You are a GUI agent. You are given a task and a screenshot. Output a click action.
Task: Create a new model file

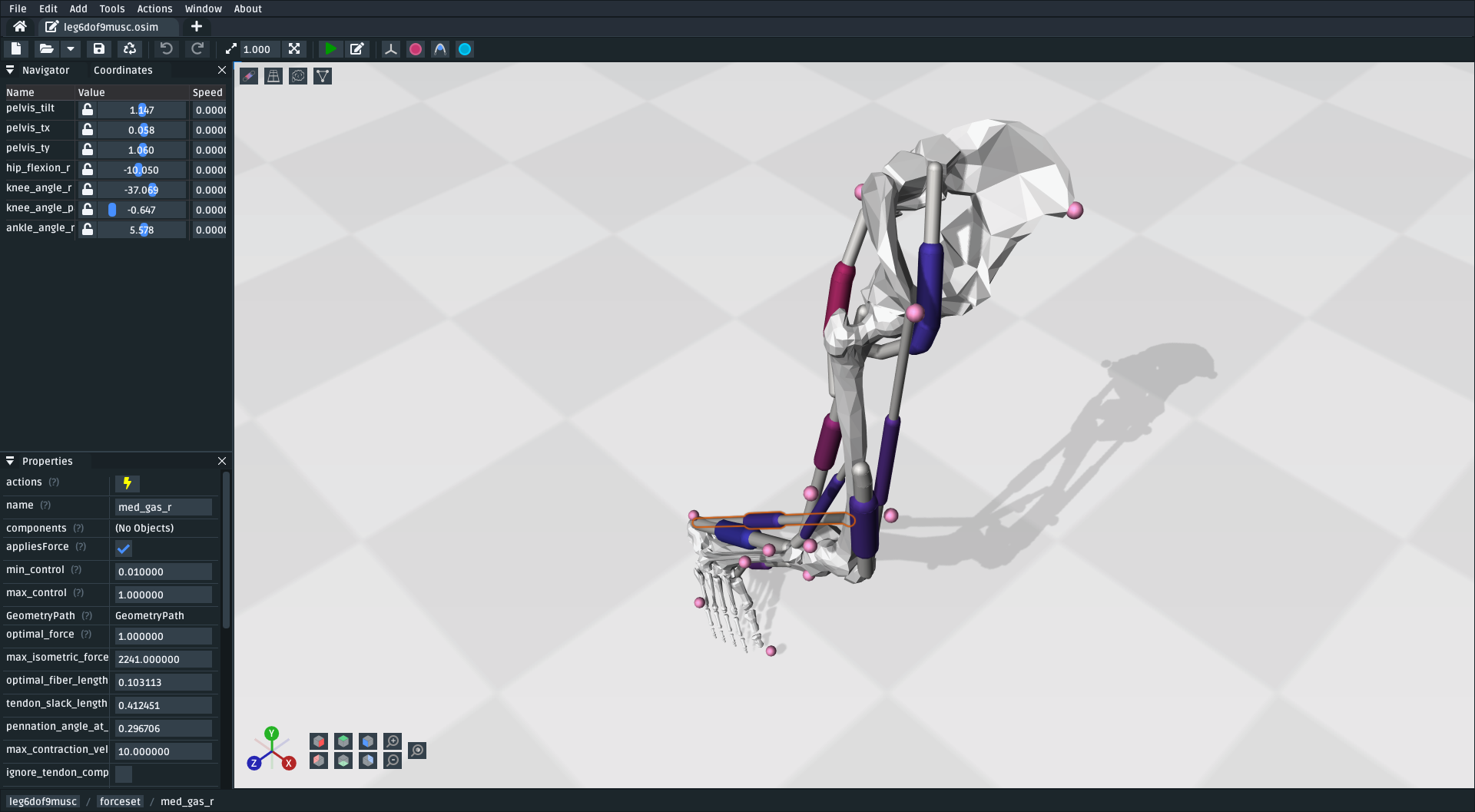pyautogui.click(x=15, y=48)
